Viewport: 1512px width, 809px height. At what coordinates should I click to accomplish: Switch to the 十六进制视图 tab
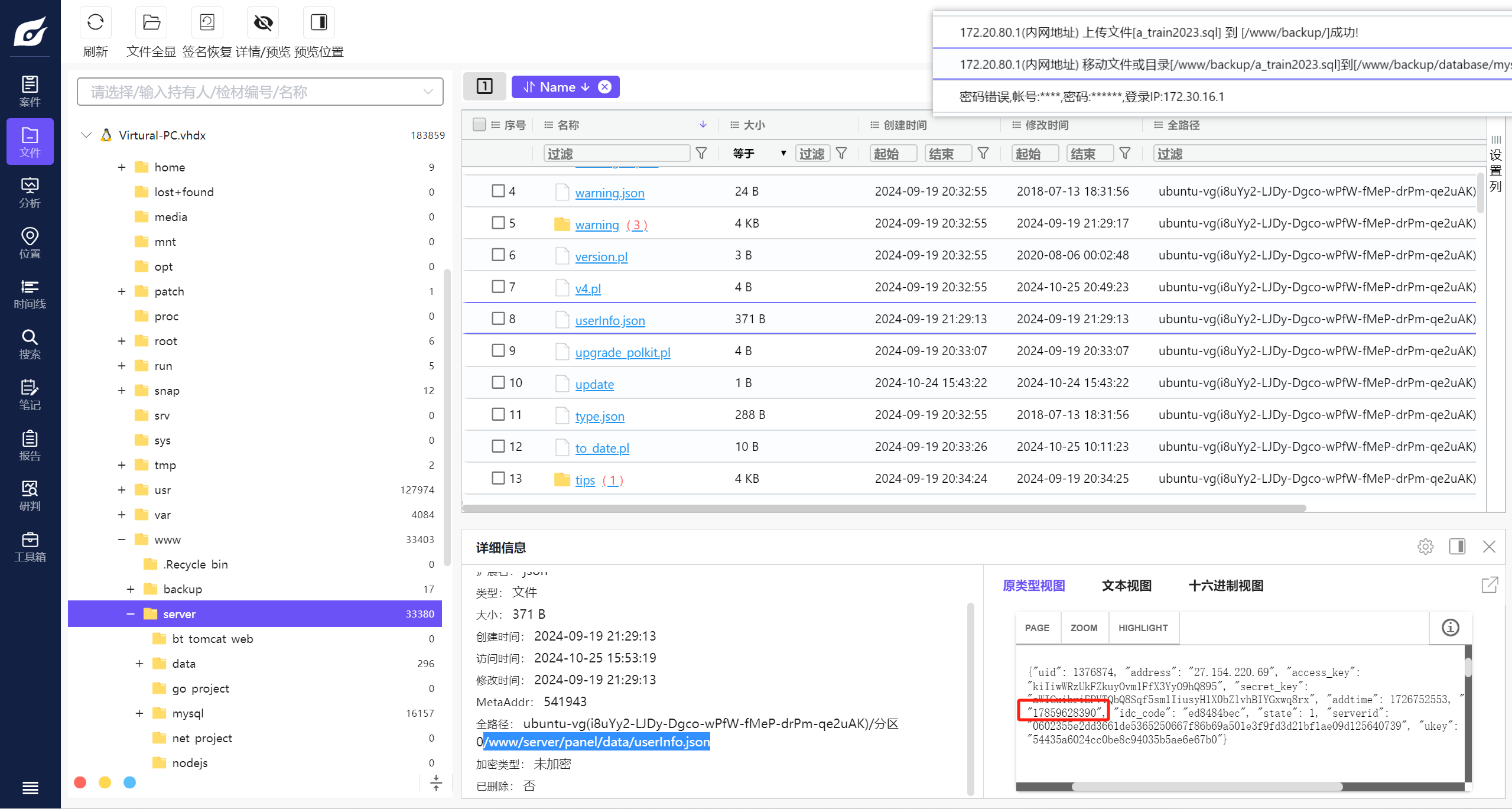tap(1225, 586)
